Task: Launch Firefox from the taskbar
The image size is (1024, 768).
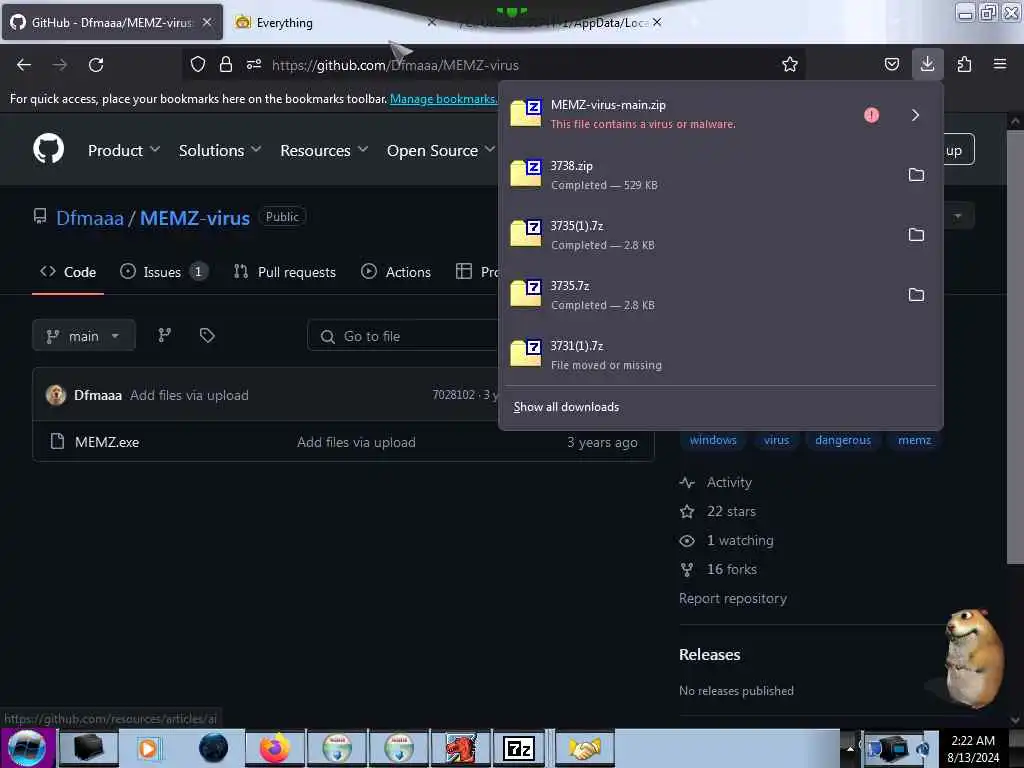Action: [275, 748]
